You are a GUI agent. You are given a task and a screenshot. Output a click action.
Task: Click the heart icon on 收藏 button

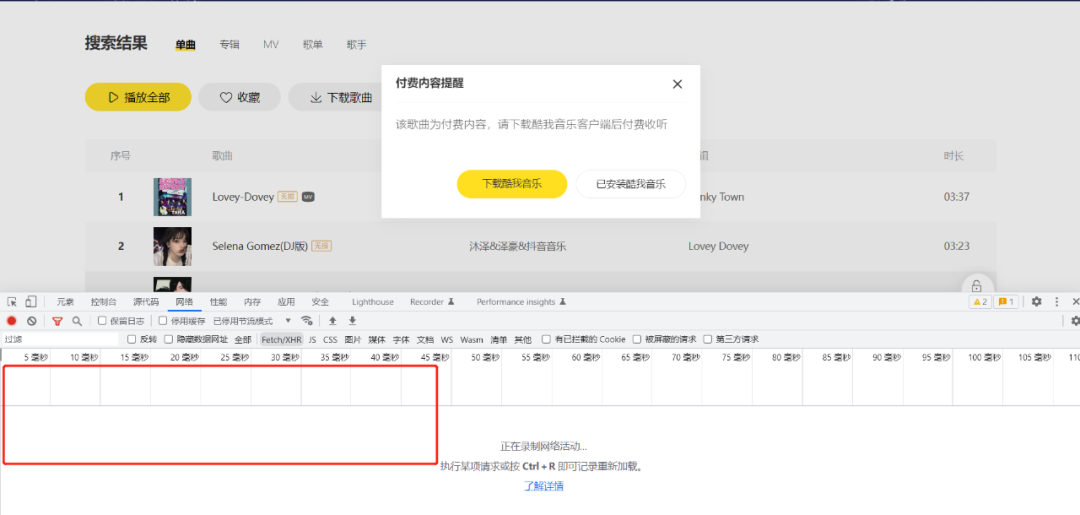tap(226, 98)
